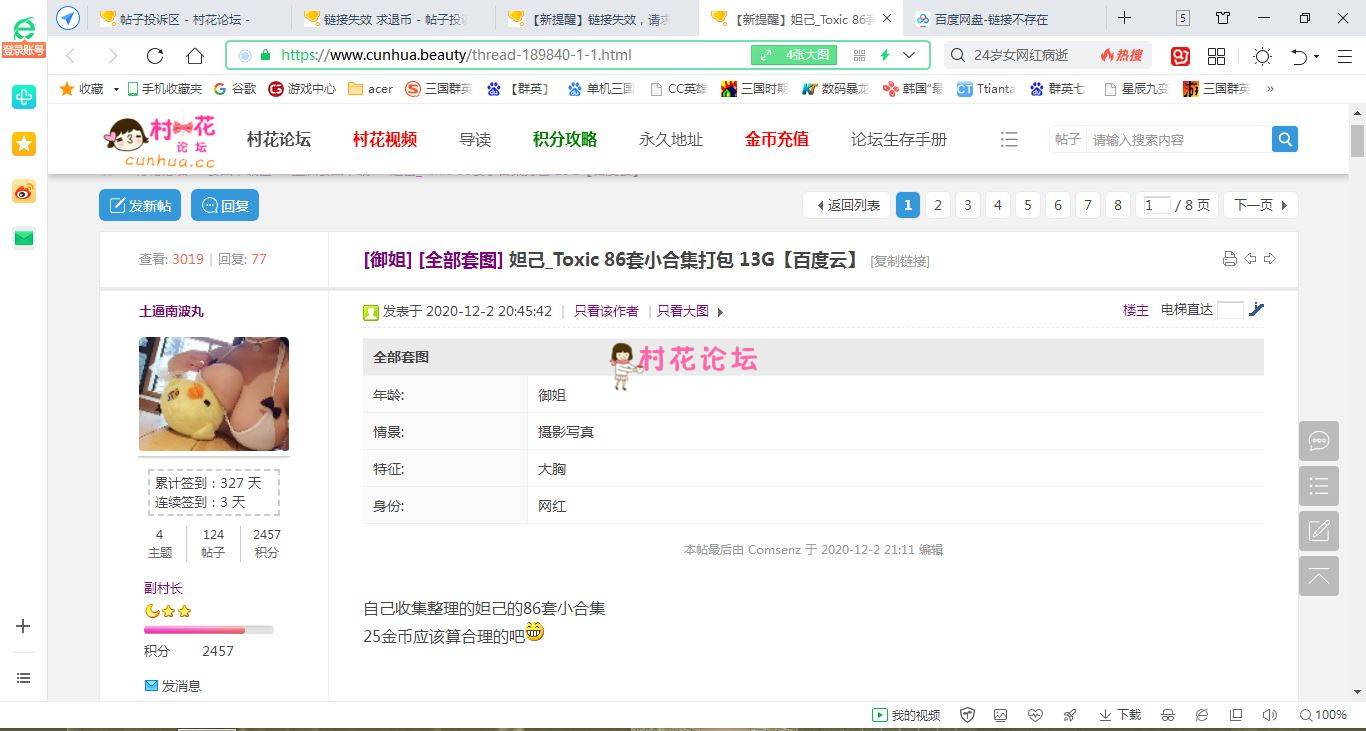The width and height of the screenshot is (1366, 731).
Task: Click the rocket accelerator icon in status bar
Action: pyautogui.click(x=1070, y=715)
